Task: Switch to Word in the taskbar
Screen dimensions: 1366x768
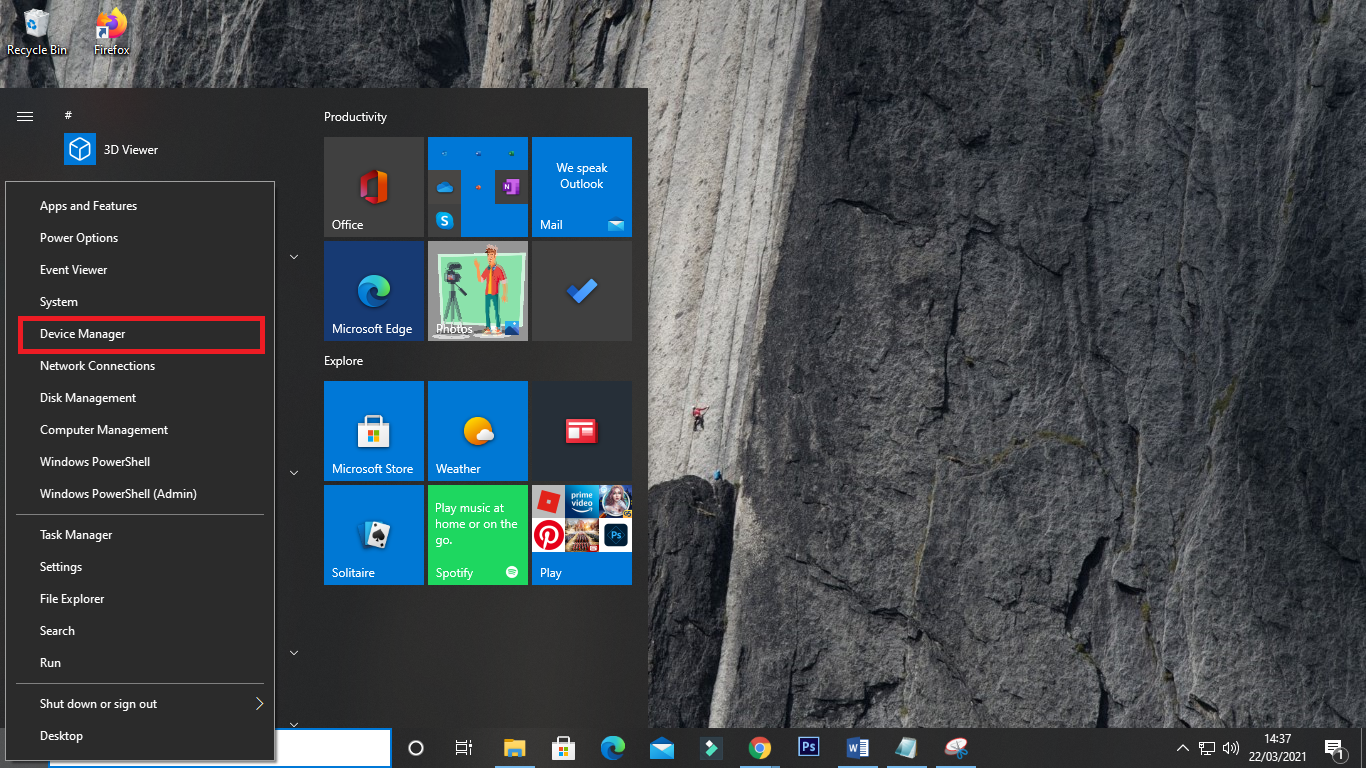Action: click(858, 747)
